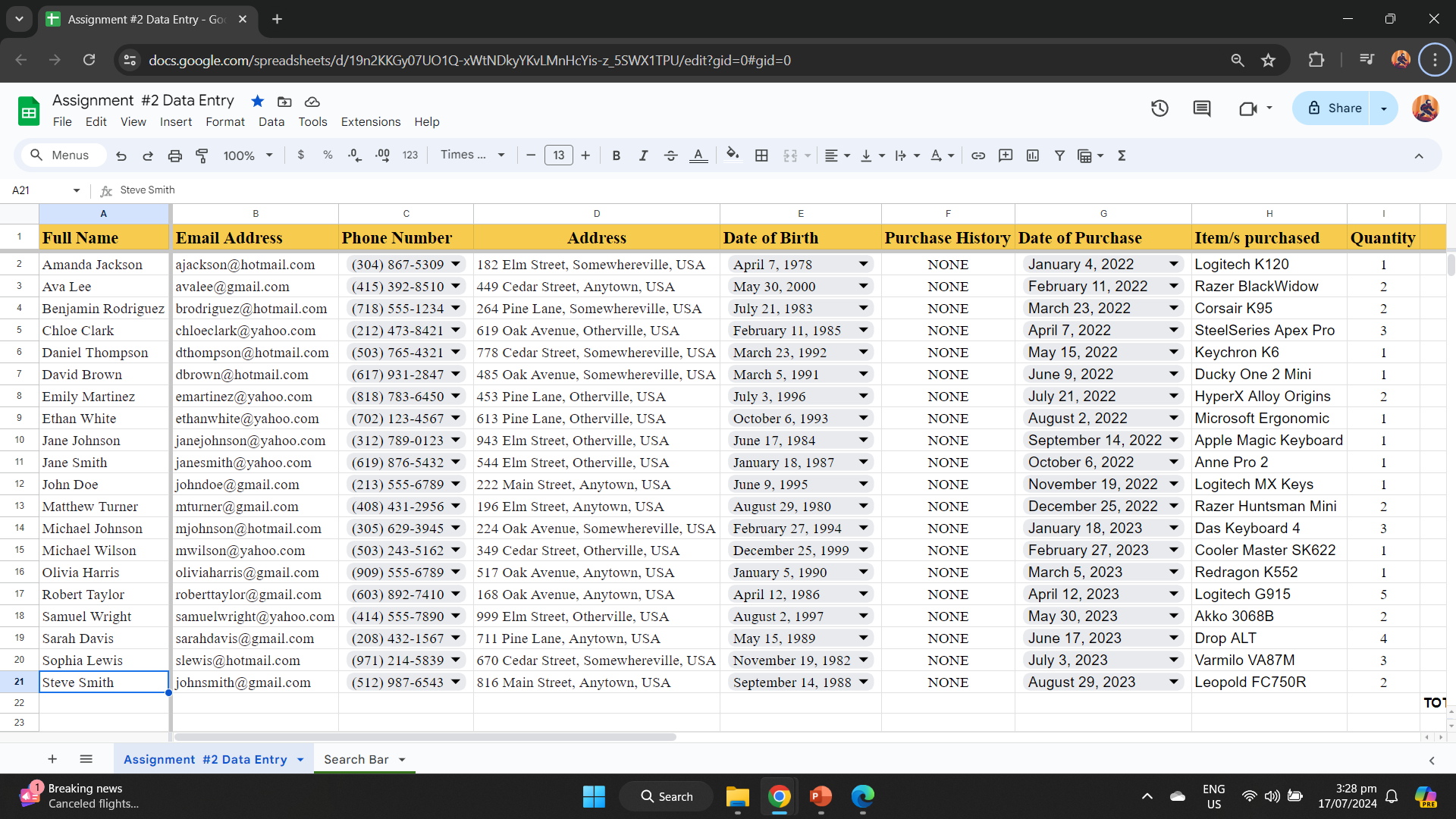Click the paint format roller icon
The width and height of the screenshot is (1456, 819).
pyautogui.click(x=202, y=155)
